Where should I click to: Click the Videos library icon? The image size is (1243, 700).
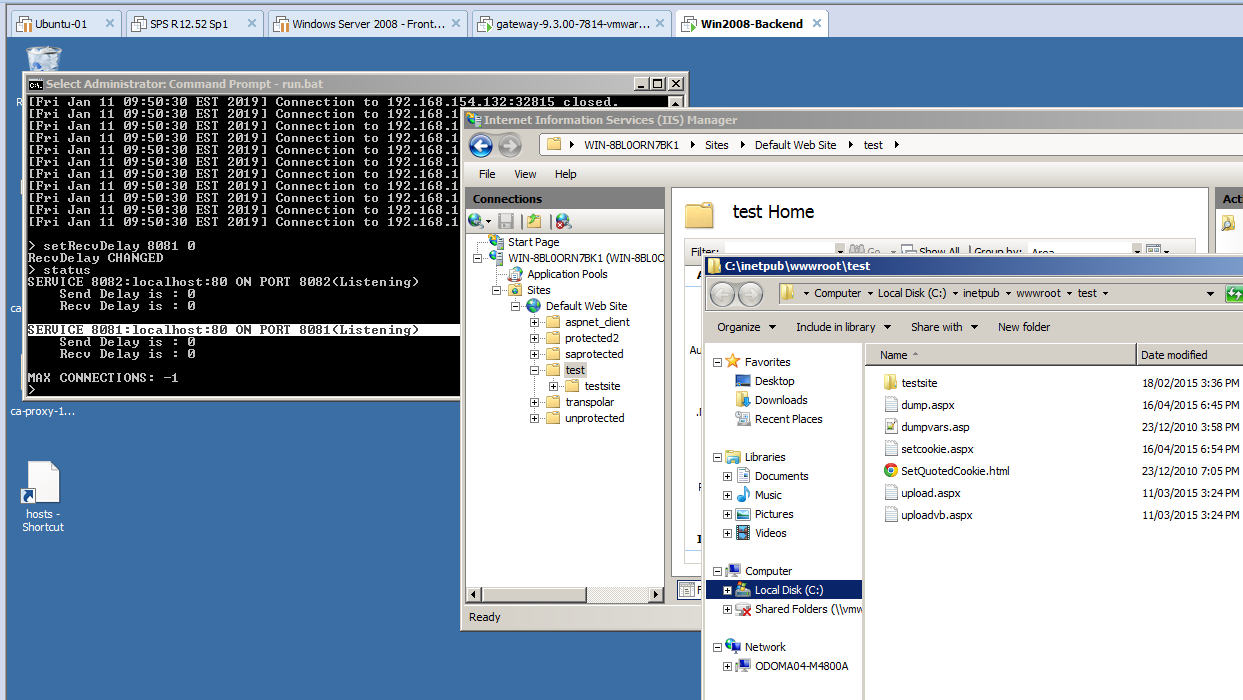point(743,533)
